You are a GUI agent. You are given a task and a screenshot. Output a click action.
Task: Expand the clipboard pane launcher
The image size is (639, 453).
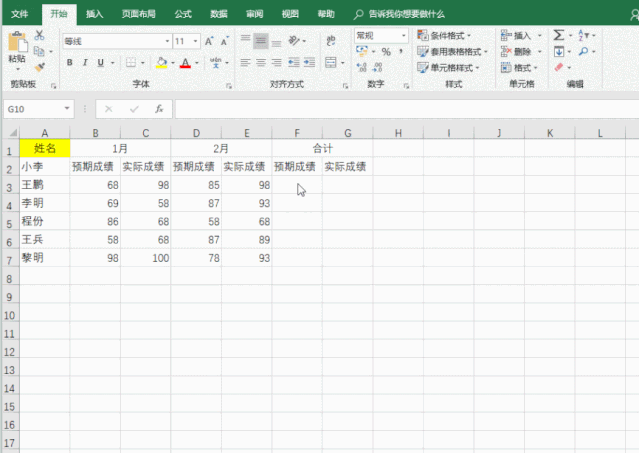click(53, 86)
